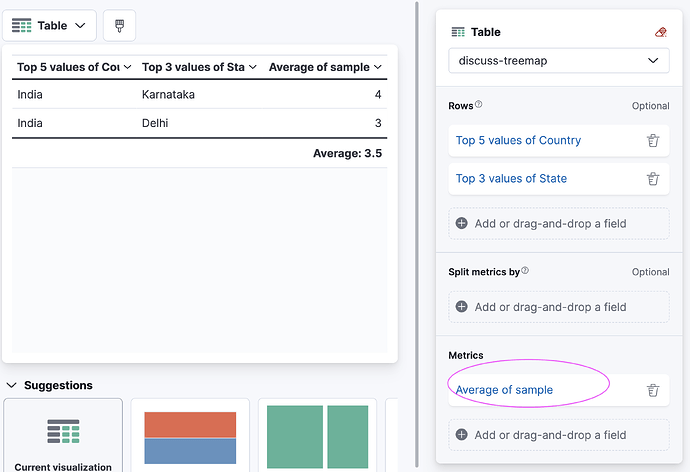Viewport: 690px width, 472px height.
Task: Collapse the Suggestions section
Action: (12, 385)
